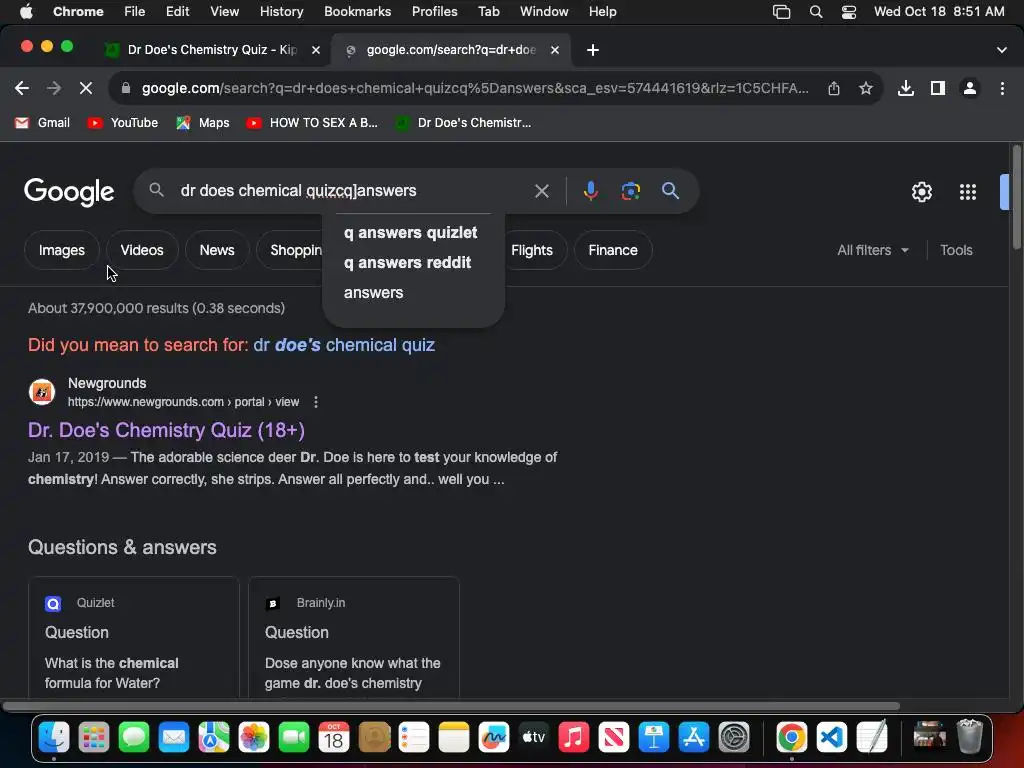Screen dimensions: 1024x768
Task: Open Spotlight search in the menu bar
Action: click(816, 12)
